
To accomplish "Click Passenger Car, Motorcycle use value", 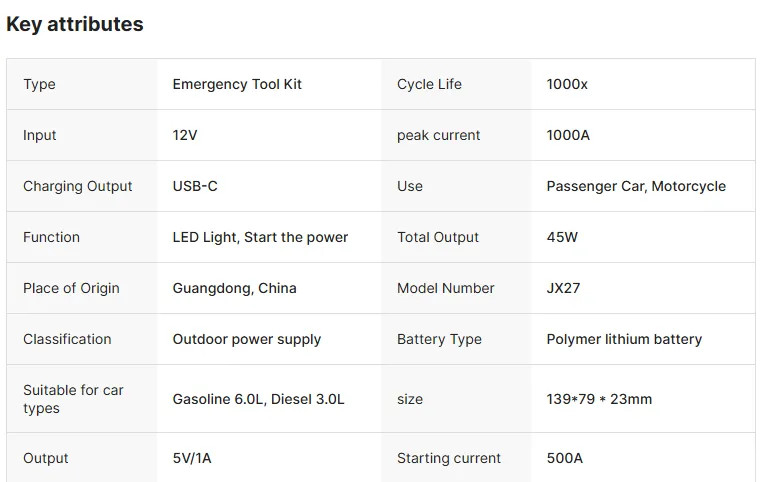I will pos(636,186).
